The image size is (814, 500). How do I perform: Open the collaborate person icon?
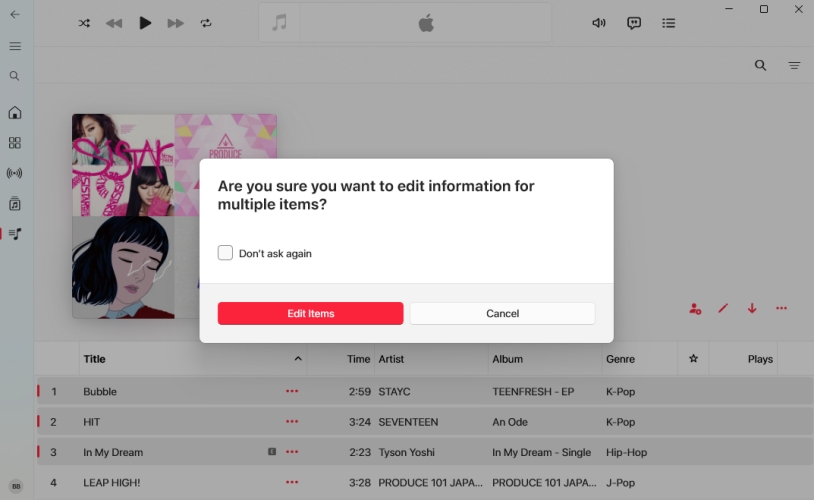pos(695,308)
